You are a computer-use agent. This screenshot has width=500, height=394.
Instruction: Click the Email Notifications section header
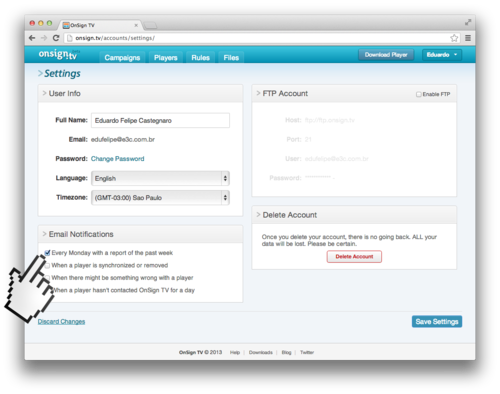coord(140,234)
